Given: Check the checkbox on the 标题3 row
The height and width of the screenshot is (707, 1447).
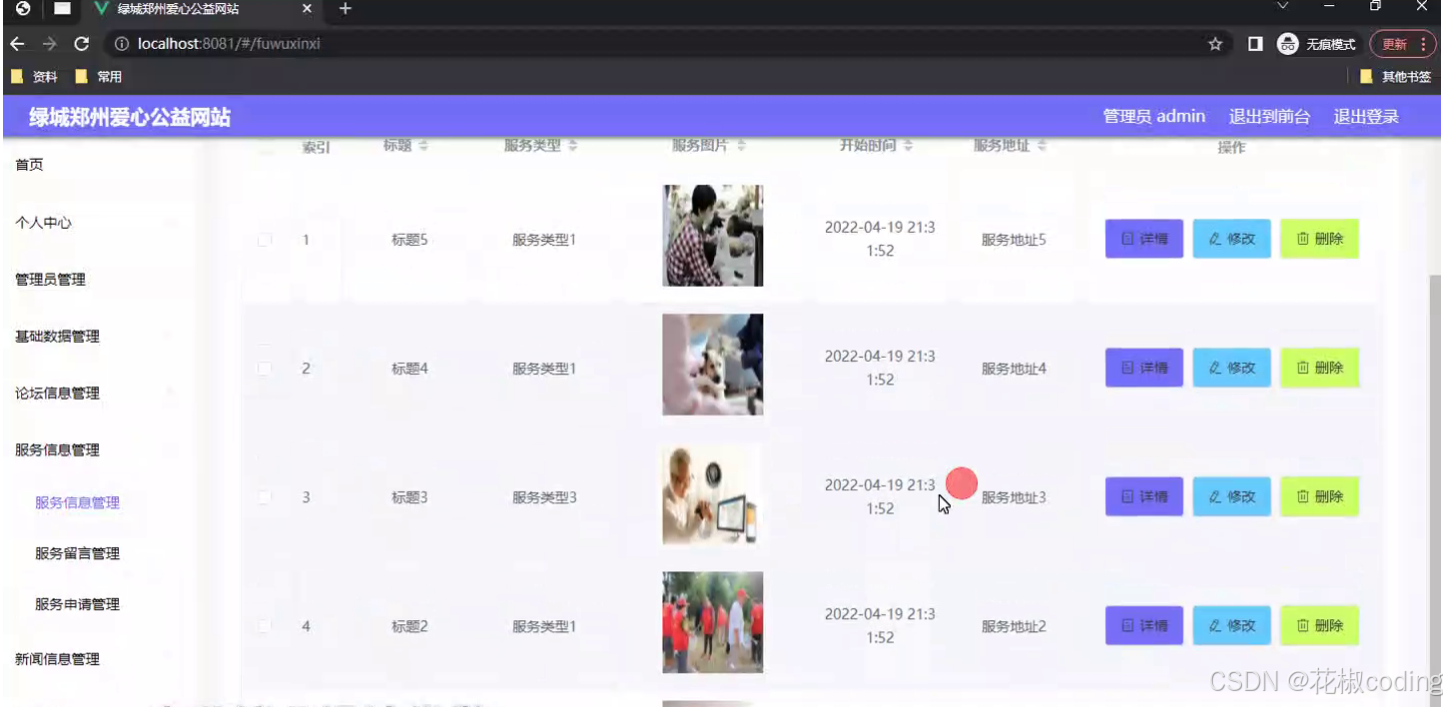Looking at the screenshot, I should click(x=264, y=496).
